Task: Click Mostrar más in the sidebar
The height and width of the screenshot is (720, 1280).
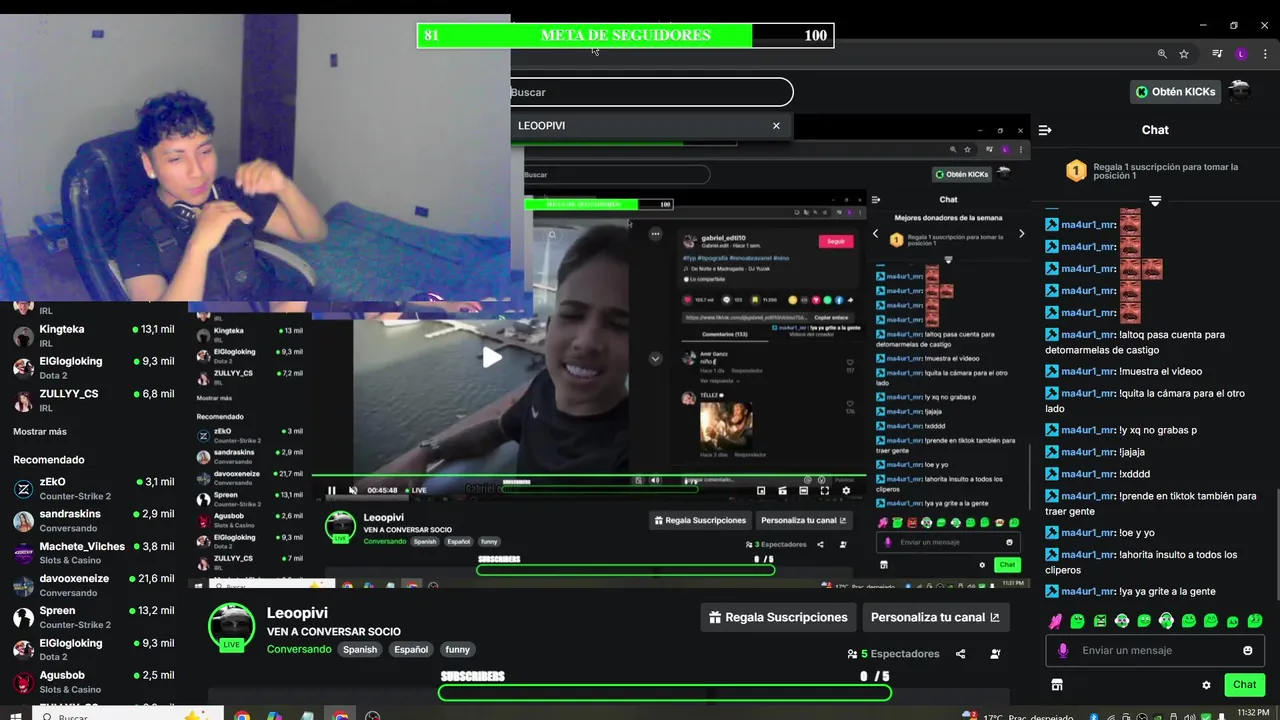Action: (x=40, y=432)
